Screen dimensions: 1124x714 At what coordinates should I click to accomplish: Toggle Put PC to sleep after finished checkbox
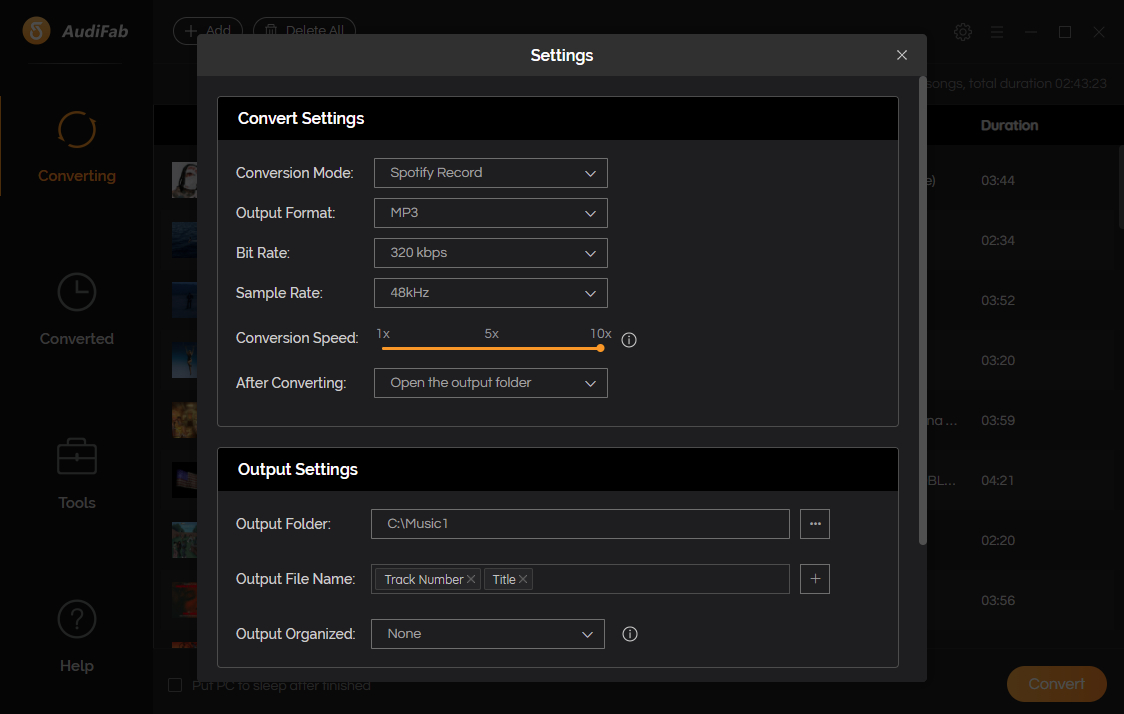175,685
